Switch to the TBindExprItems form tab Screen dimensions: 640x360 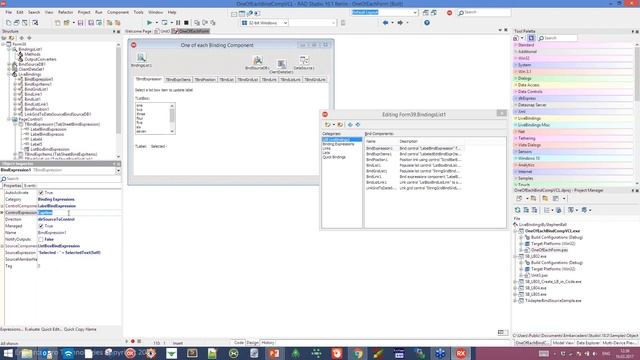point(178,80)
